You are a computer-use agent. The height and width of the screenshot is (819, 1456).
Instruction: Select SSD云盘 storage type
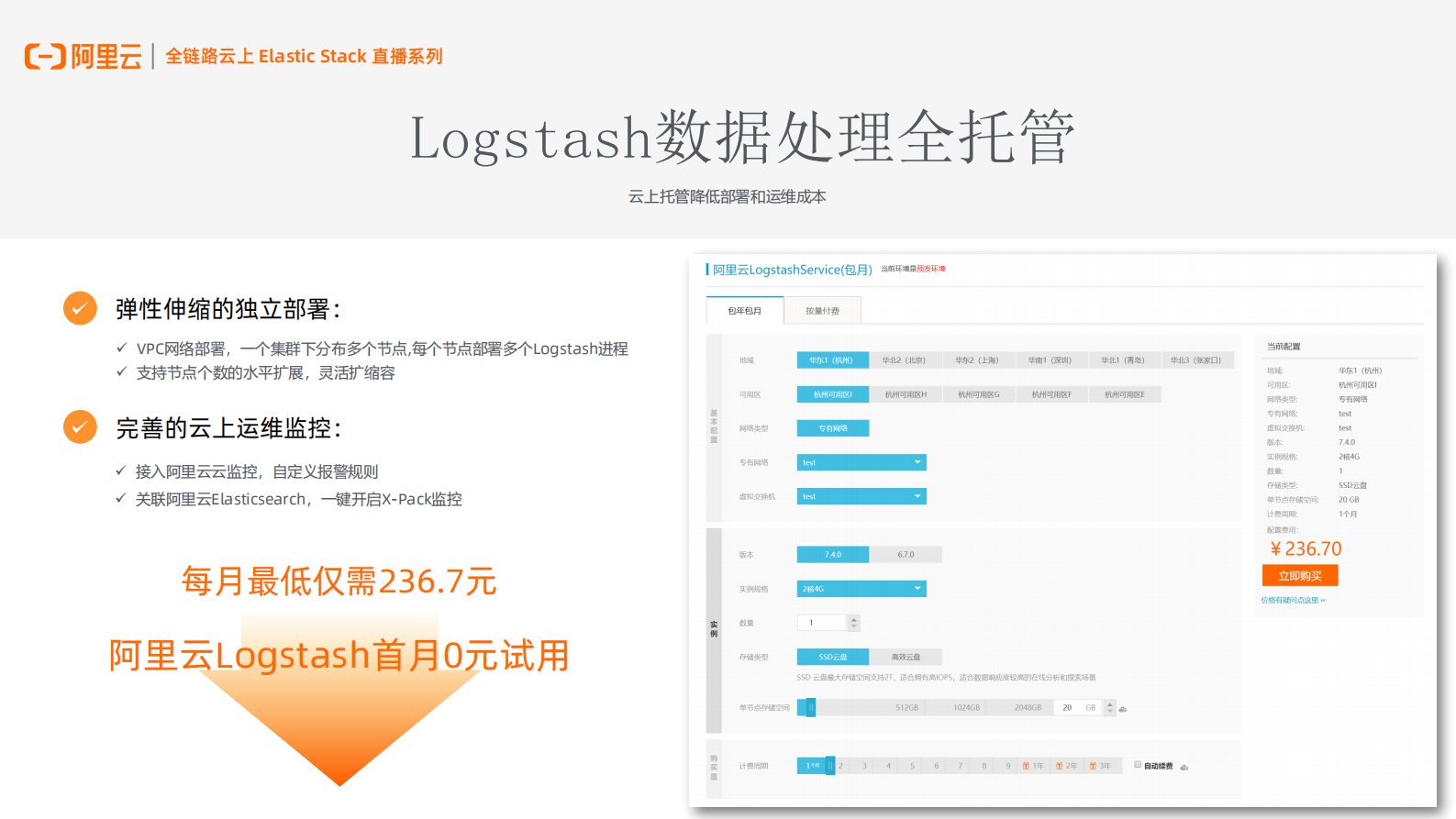(x=832, y=657)
